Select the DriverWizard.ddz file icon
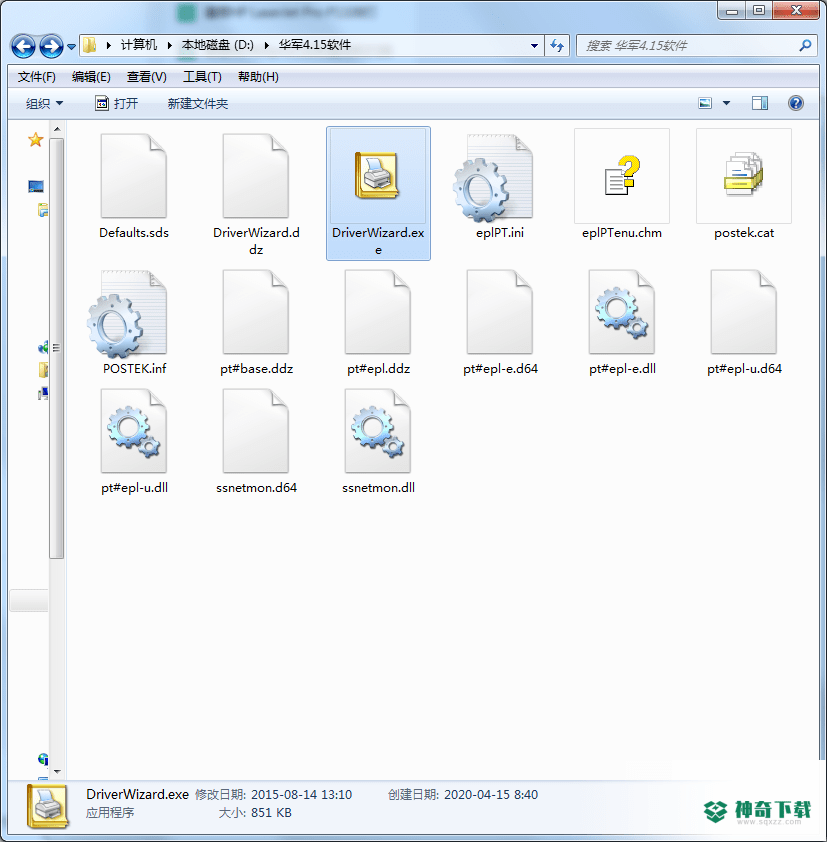Screen dimensions: 827x842 (256, 176)
